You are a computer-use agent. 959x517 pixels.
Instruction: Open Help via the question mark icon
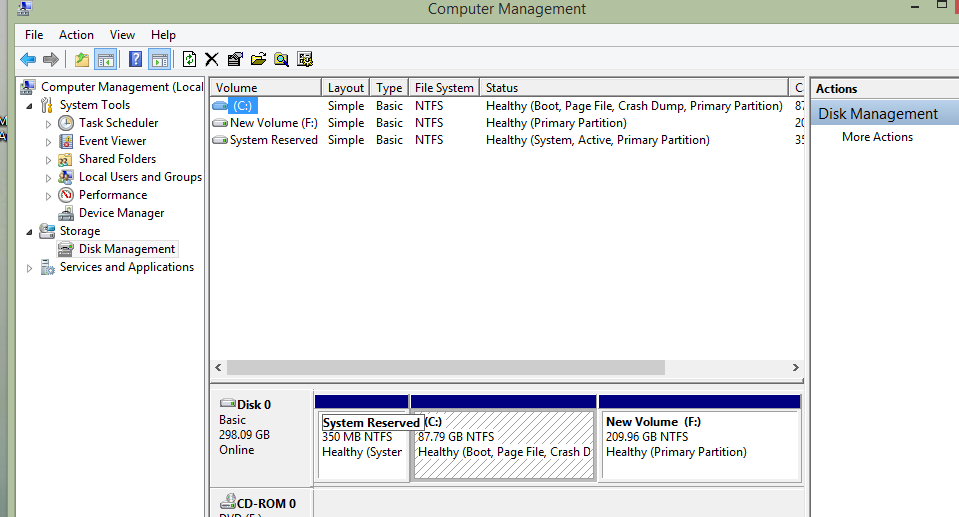pos(136,59)
